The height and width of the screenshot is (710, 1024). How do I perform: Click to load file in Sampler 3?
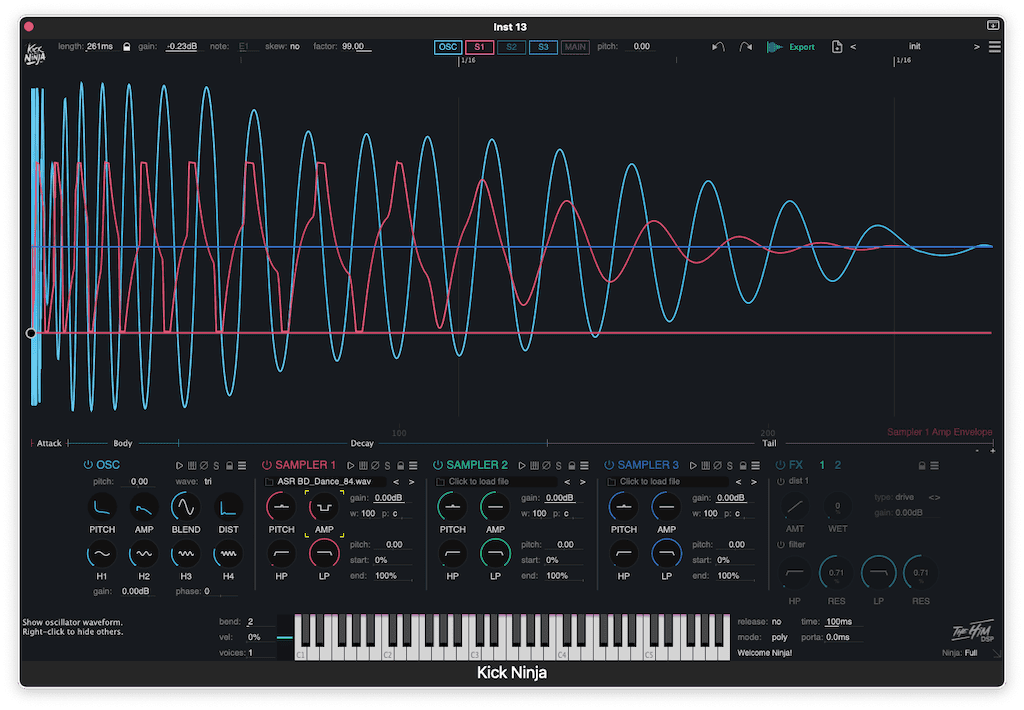coord(667,482)
